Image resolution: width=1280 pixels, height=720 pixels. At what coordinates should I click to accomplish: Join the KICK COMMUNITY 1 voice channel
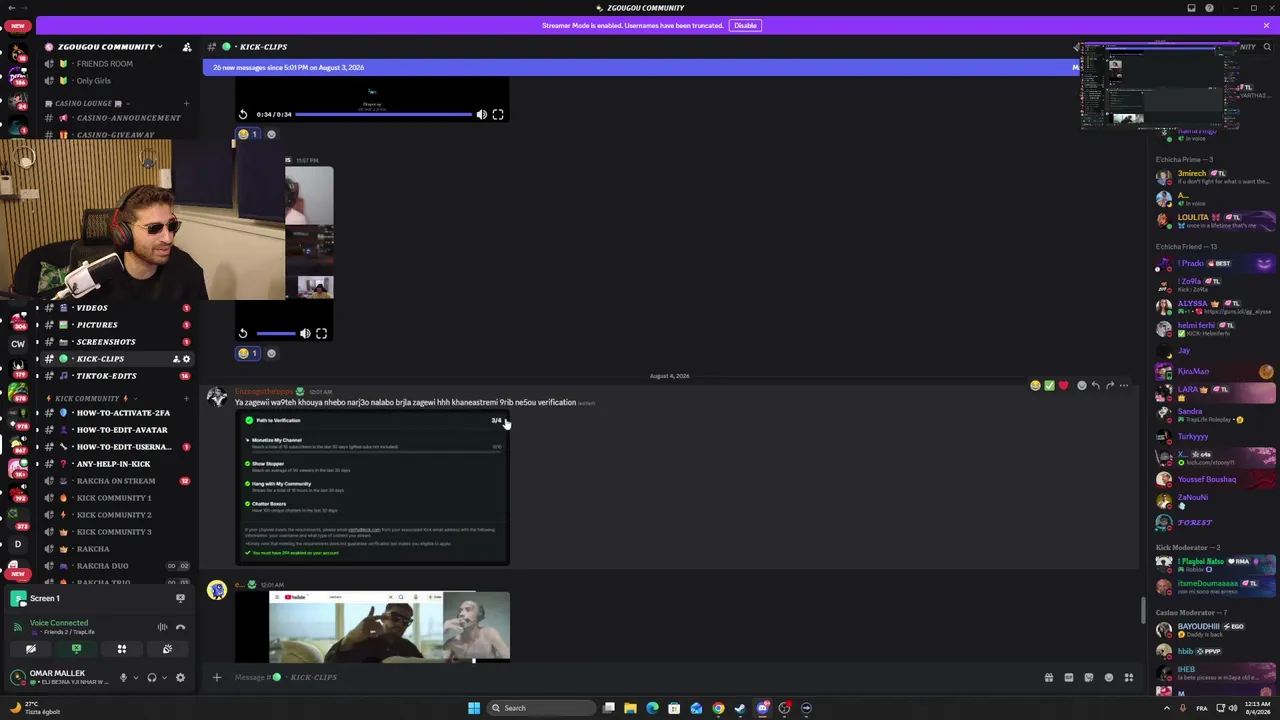tap(115, 498)
